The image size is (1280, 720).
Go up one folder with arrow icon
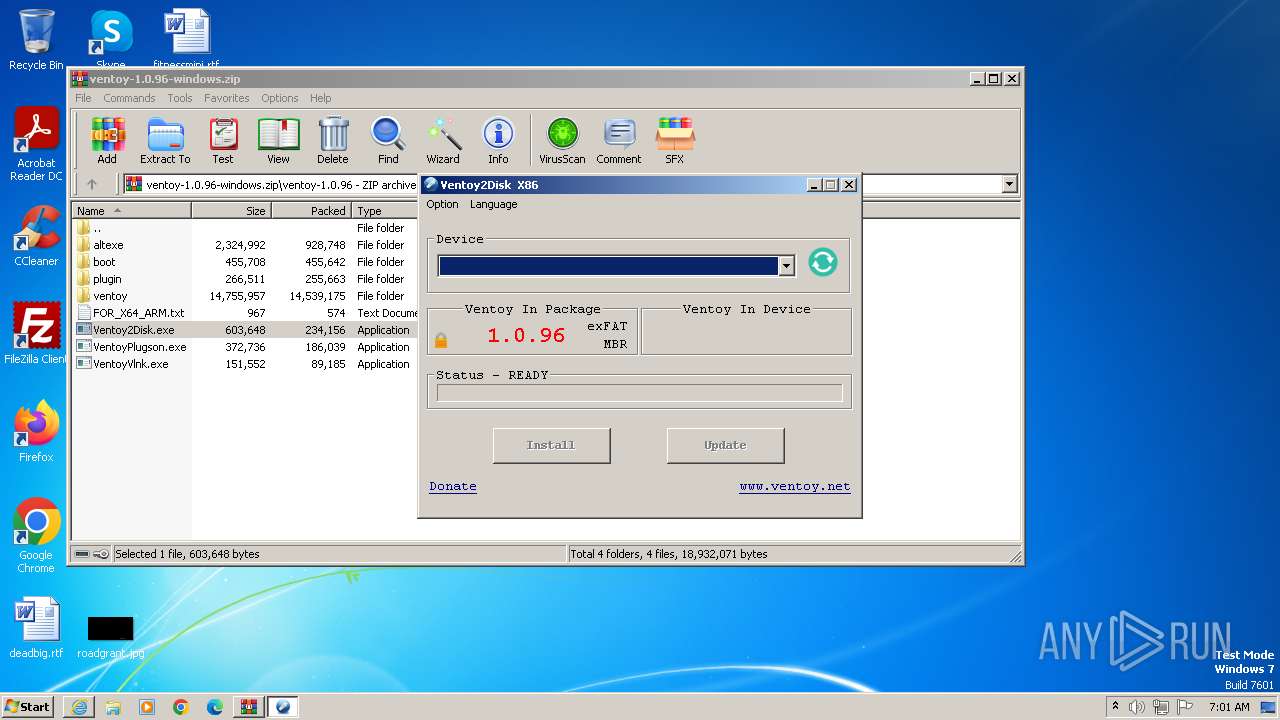click(x=92, y=184)
